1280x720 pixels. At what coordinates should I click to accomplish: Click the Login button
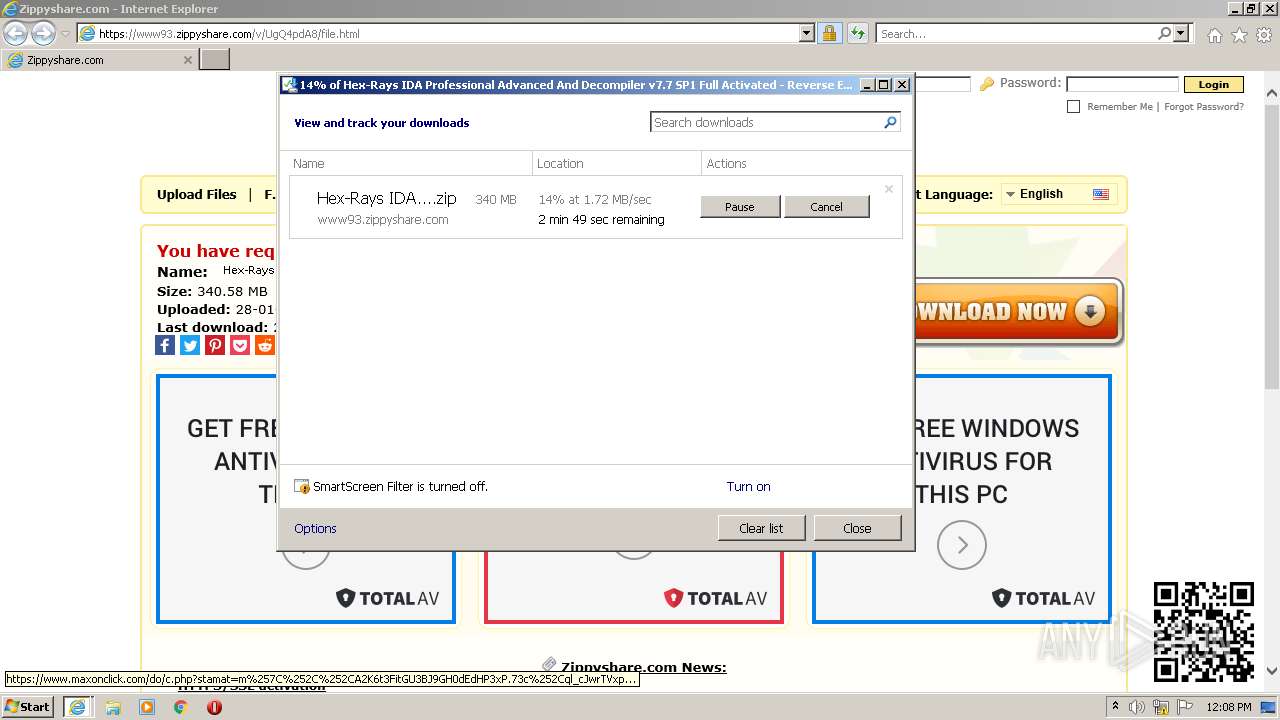[1213, 84]
